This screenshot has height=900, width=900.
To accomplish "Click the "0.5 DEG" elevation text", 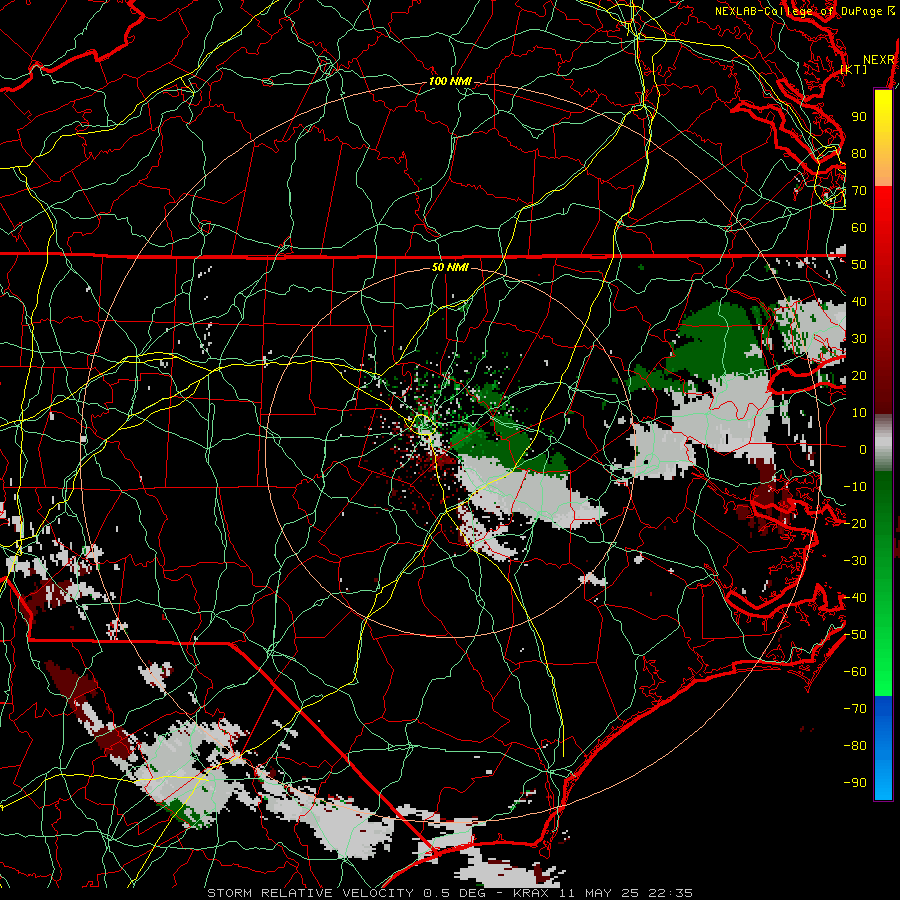I will click(453, 893).
